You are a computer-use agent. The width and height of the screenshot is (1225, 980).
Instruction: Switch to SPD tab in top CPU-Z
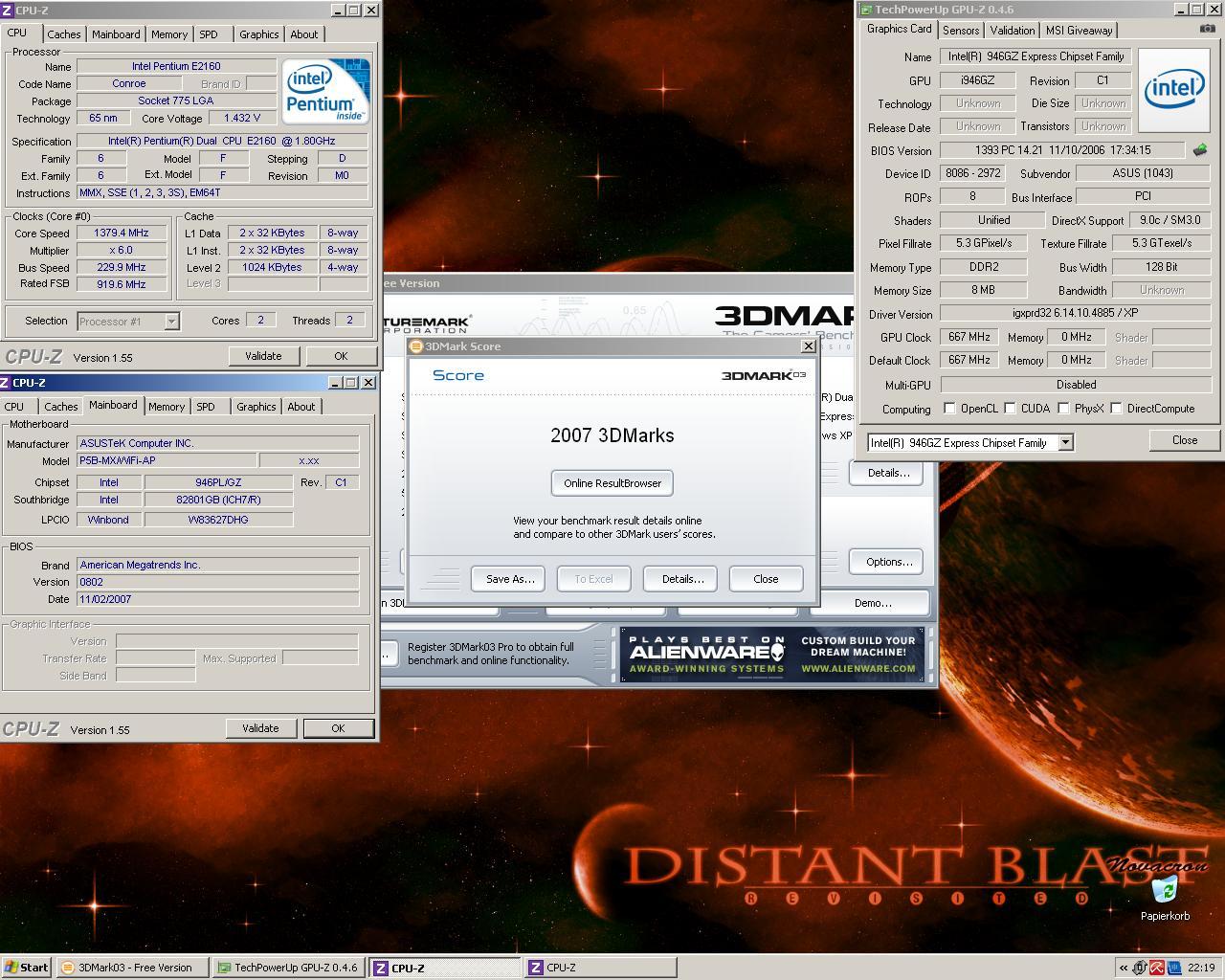pyautogui.click(x=208, y=34)
